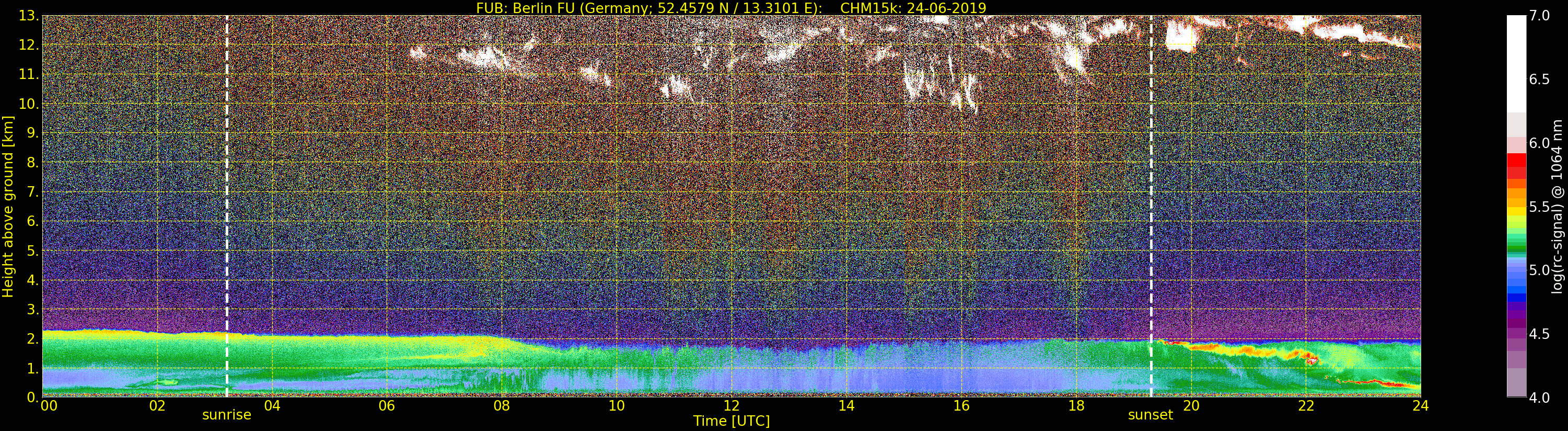
Task: Click the '00' time axis tick label
Action: click(49, 406)
